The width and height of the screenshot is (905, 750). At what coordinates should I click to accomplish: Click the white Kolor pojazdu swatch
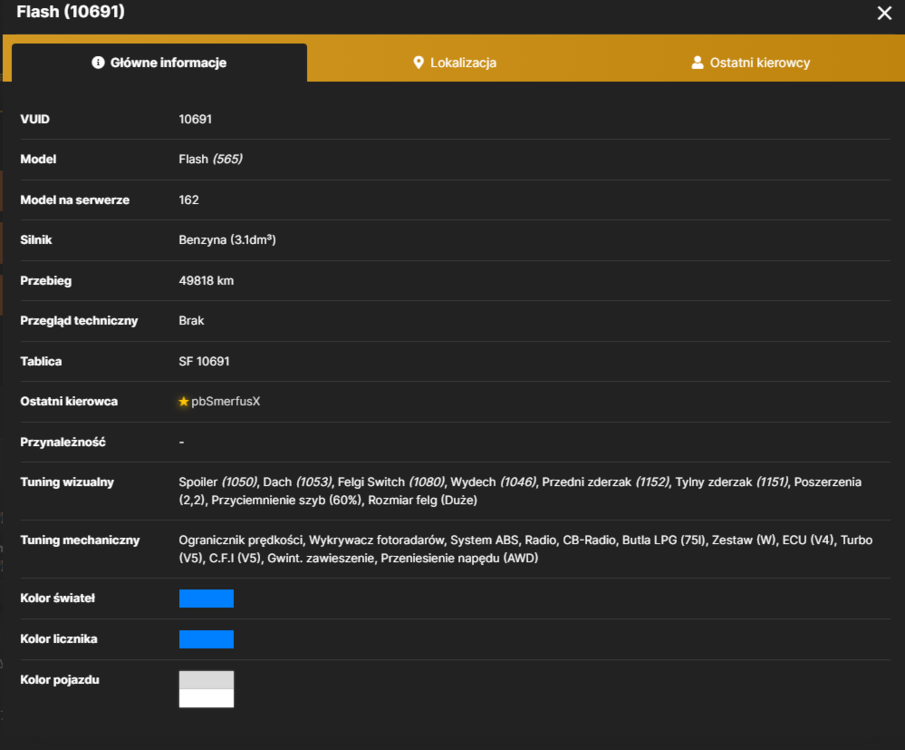pyautogui.click(x=206, y=698)
